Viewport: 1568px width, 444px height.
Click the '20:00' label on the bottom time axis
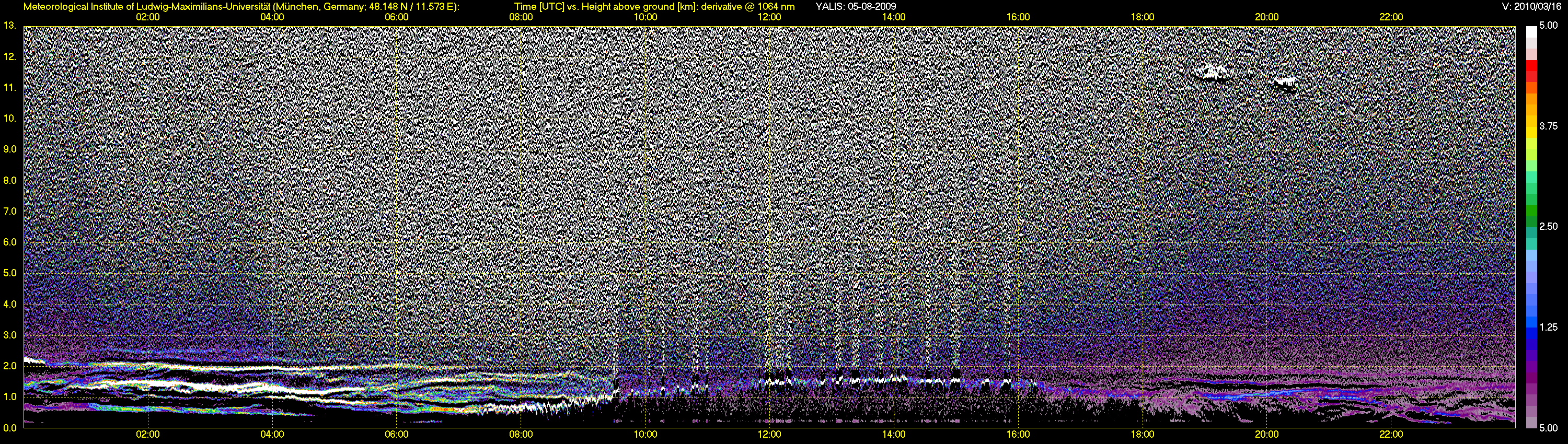[1267, 434]
